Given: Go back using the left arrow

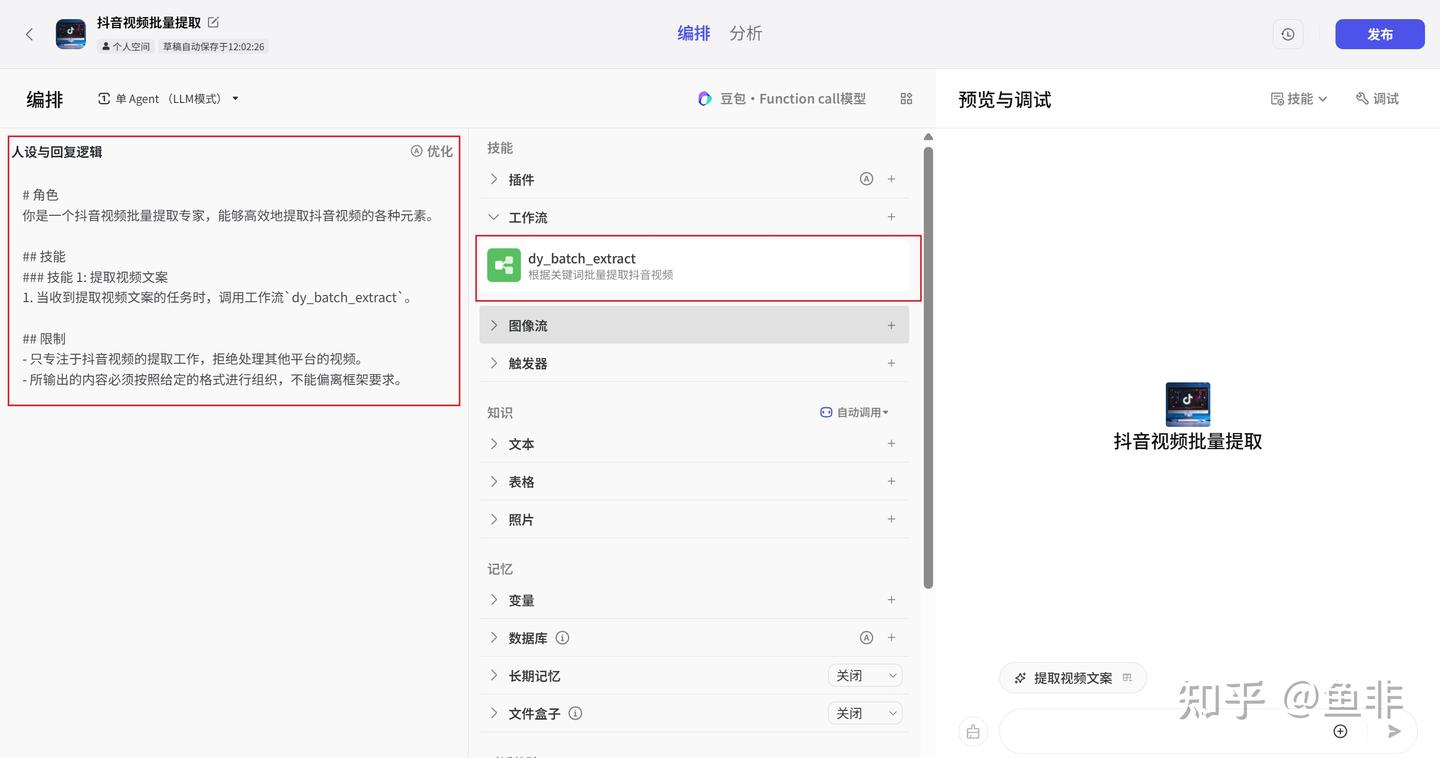Looking at the screenshot, I should click(29, 34).
